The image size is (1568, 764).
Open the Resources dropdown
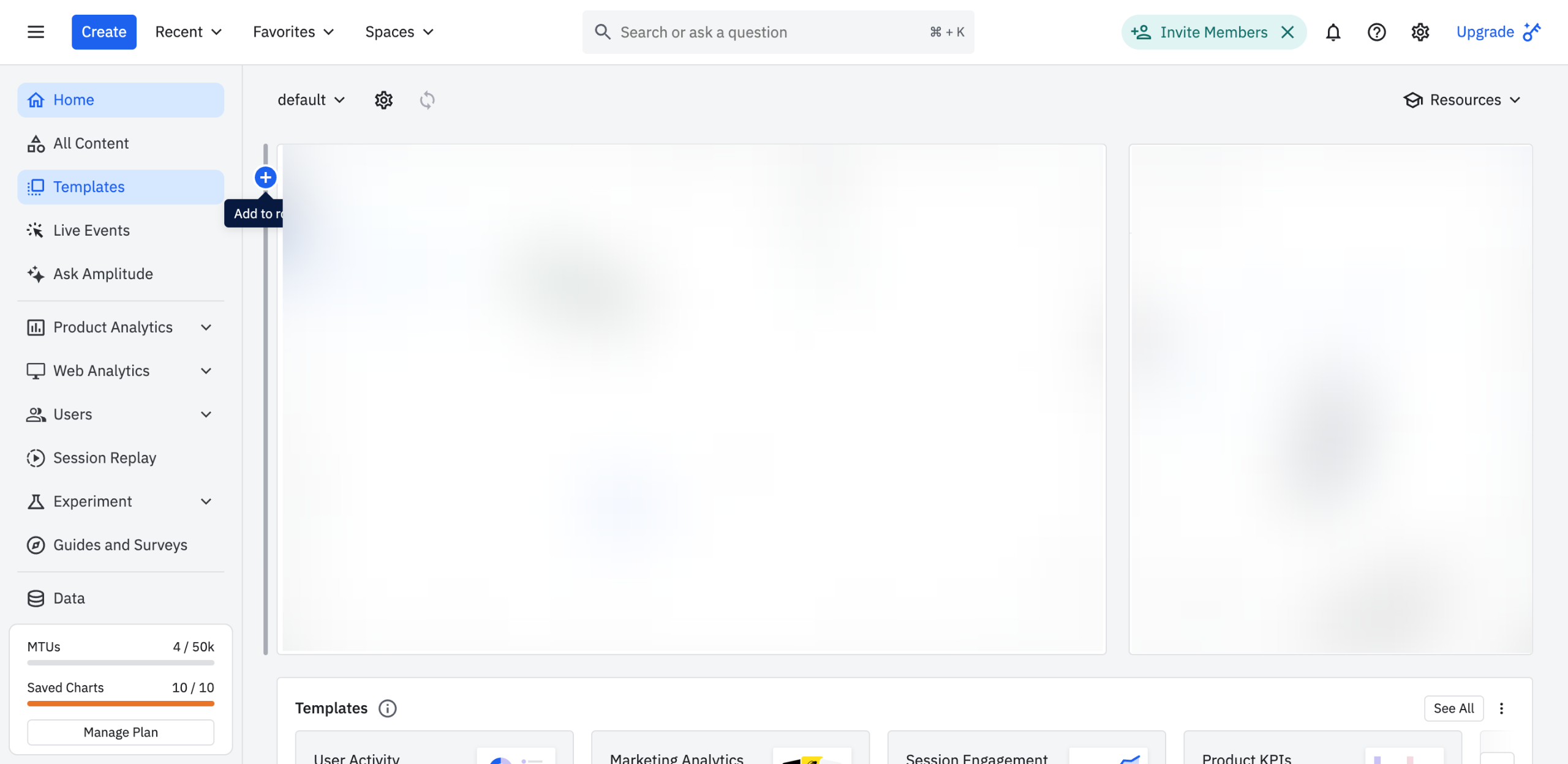pyautogui.click(x=1462, y=100)
